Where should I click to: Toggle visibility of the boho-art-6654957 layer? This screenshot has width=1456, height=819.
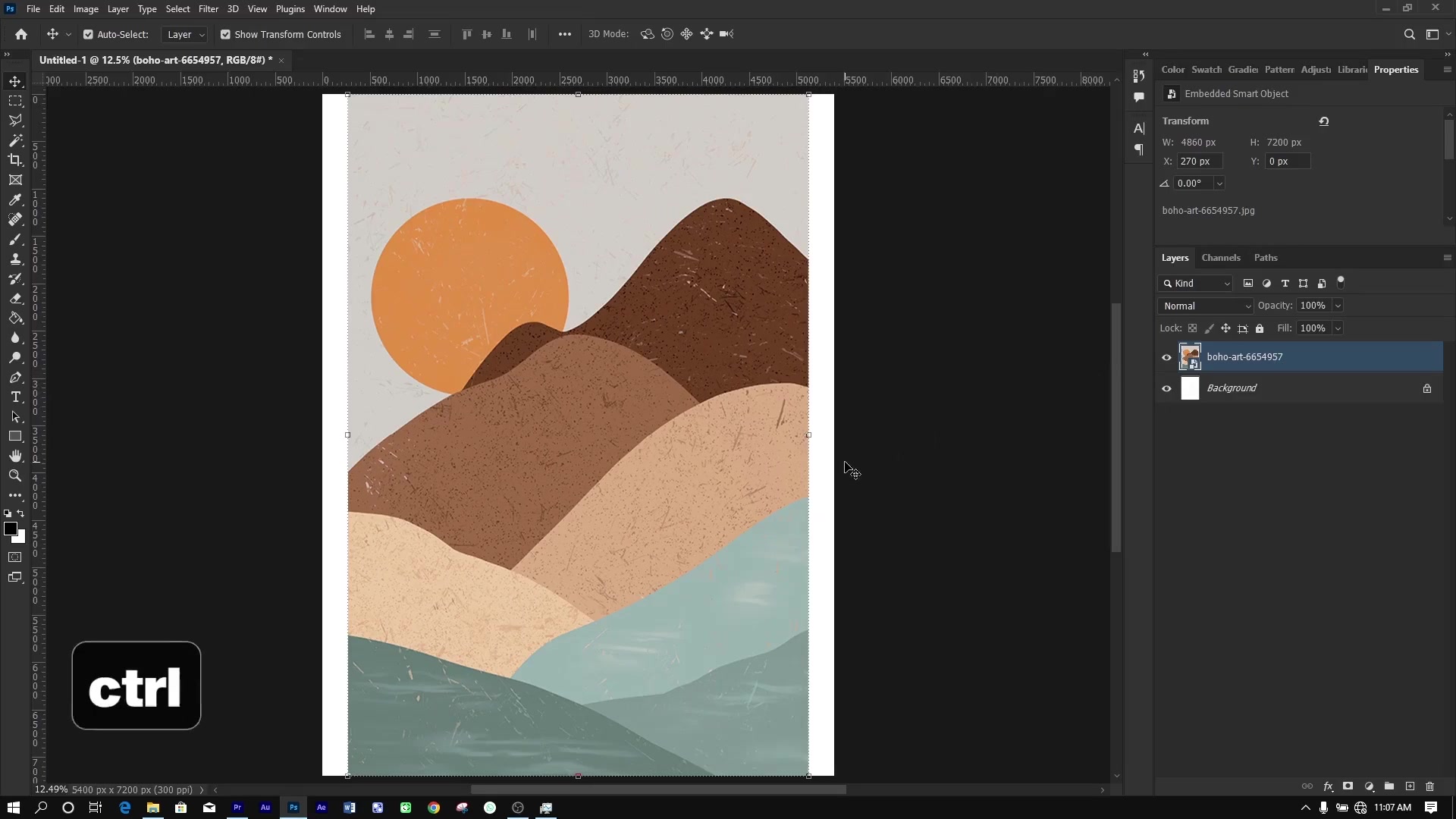tap(1166, 356)
